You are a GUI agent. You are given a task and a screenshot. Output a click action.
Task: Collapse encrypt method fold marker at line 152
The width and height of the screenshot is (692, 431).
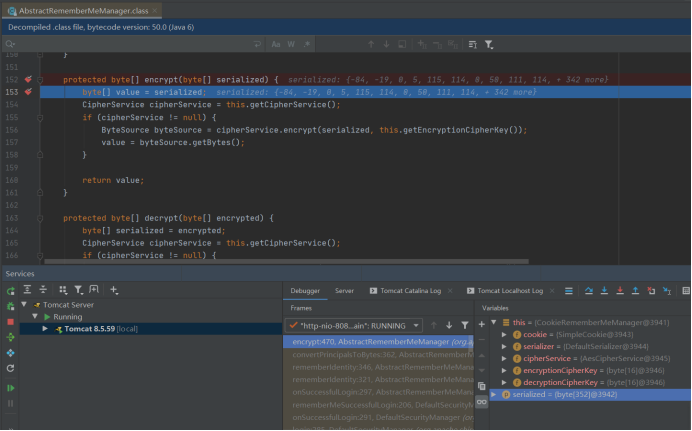(40, 80)
